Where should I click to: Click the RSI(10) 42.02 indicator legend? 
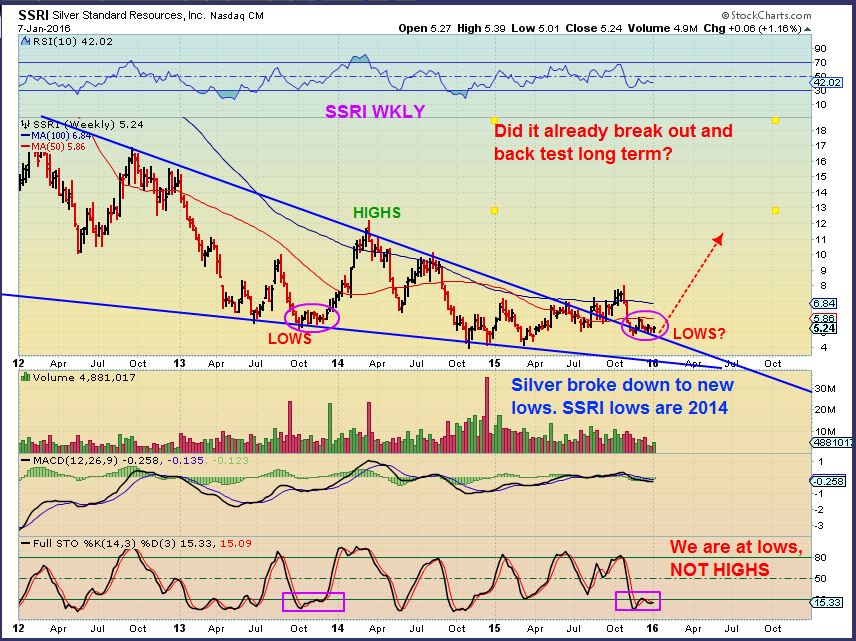coord(73,41)
